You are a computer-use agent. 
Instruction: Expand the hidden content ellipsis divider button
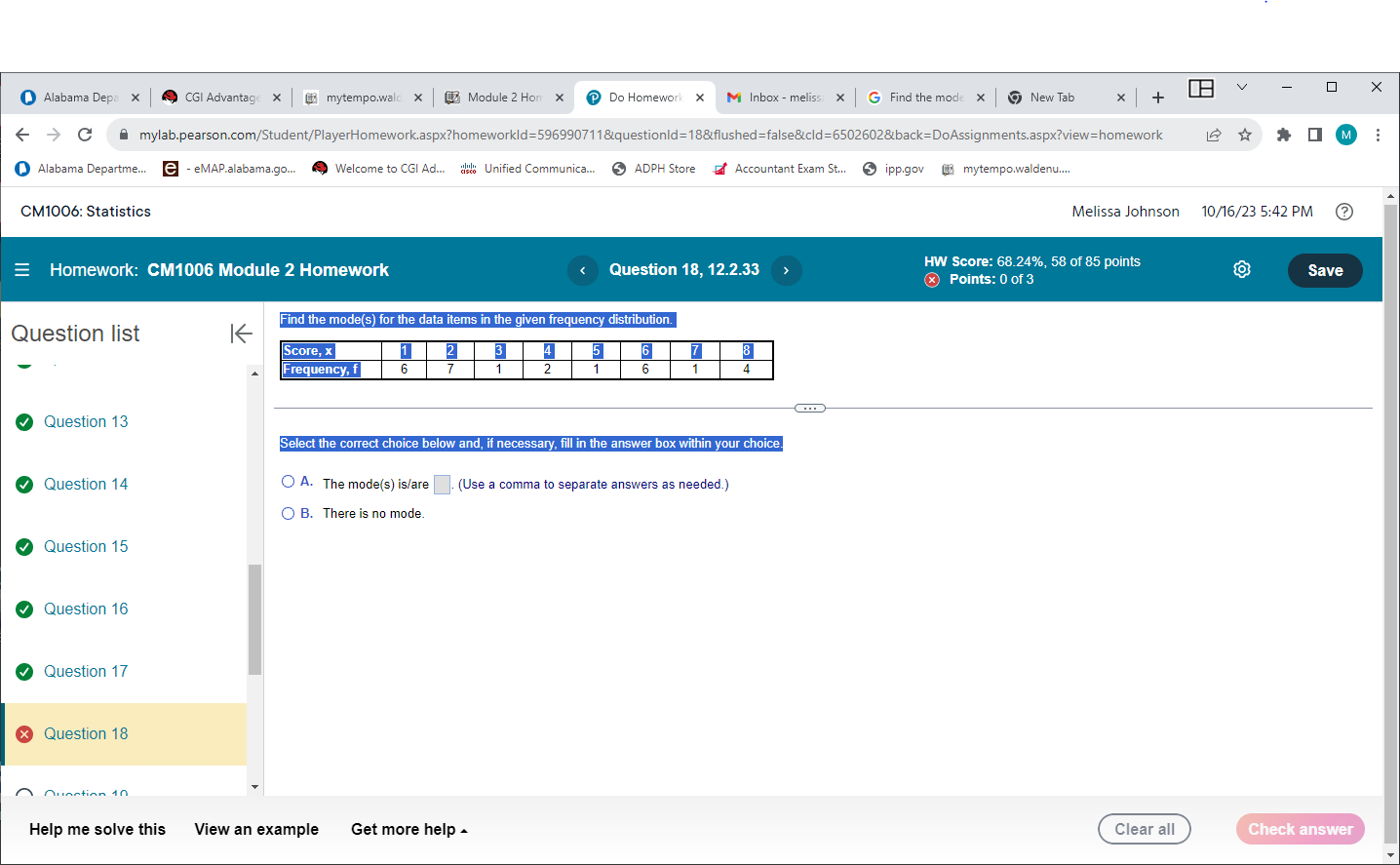click(810, 409)
